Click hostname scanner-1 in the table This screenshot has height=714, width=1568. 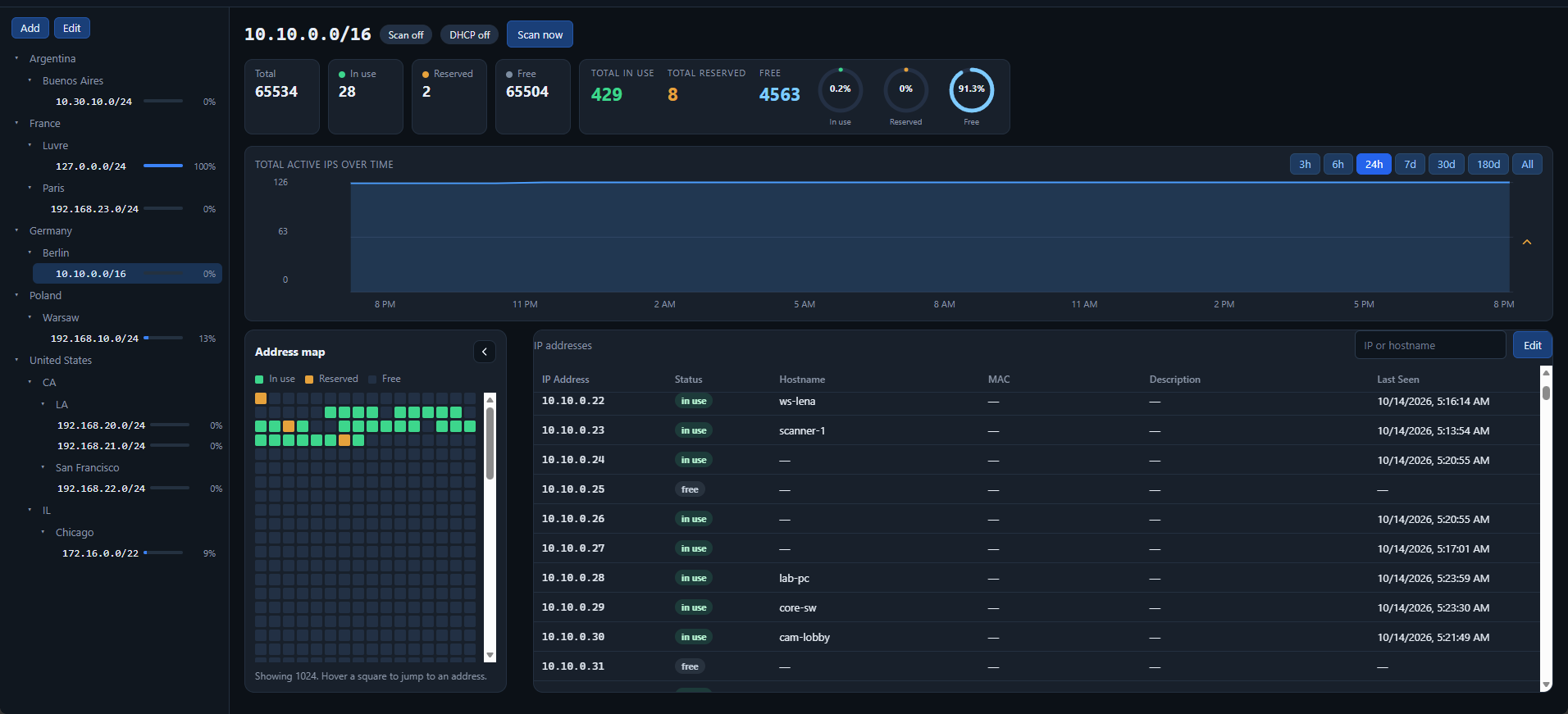coord(802,430)
